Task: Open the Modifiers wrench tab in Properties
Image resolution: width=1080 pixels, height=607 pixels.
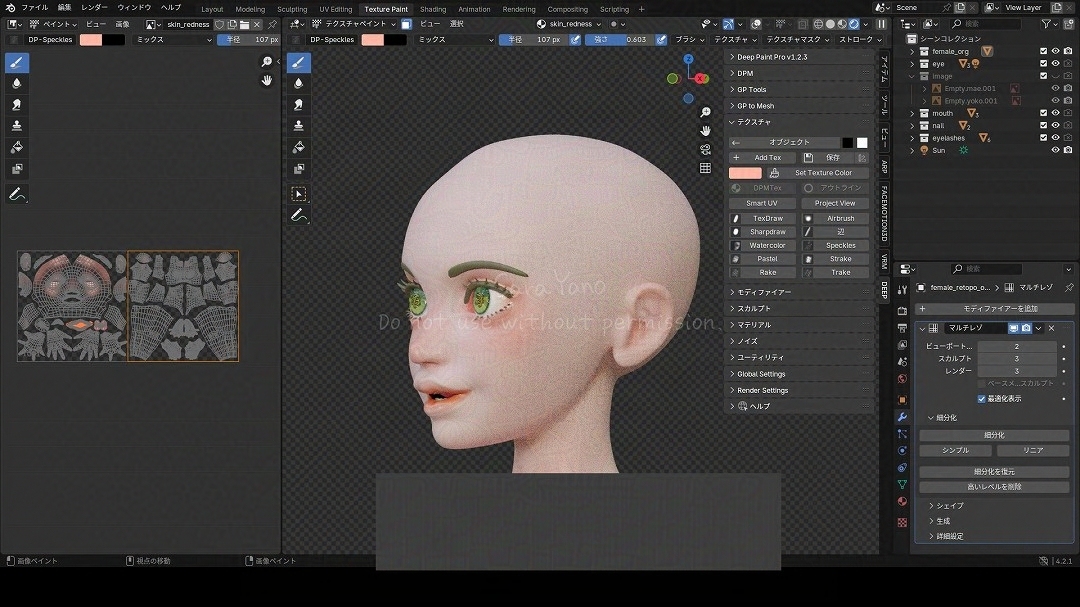Action: [902, 417]
